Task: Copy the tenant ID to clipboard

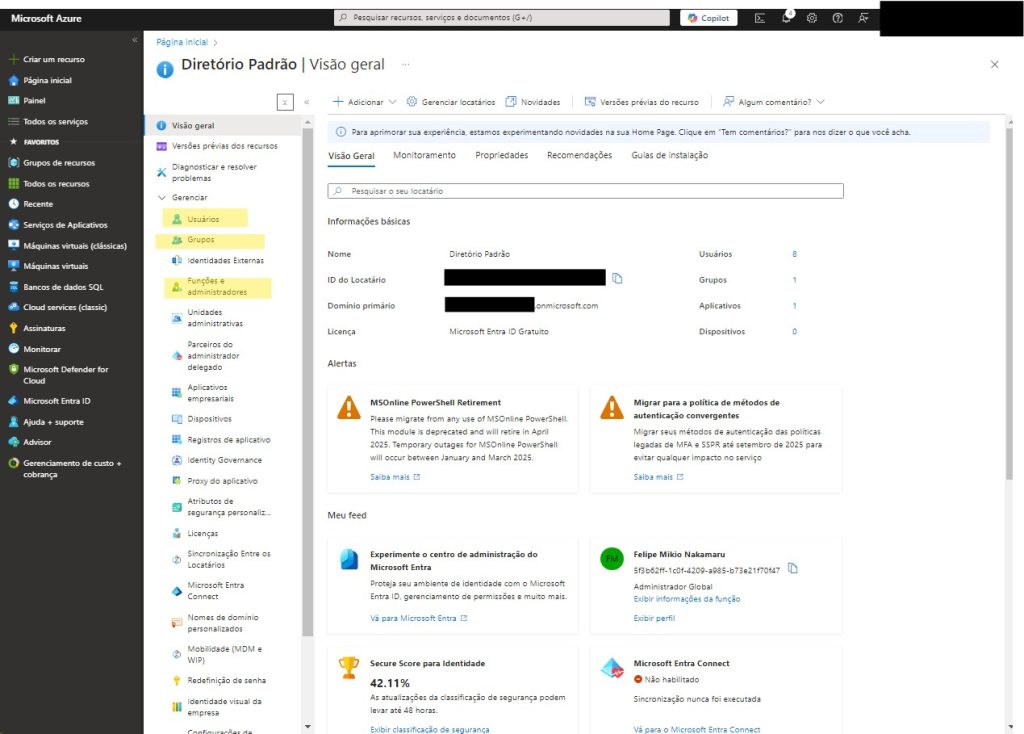Action: coord(617,279)
